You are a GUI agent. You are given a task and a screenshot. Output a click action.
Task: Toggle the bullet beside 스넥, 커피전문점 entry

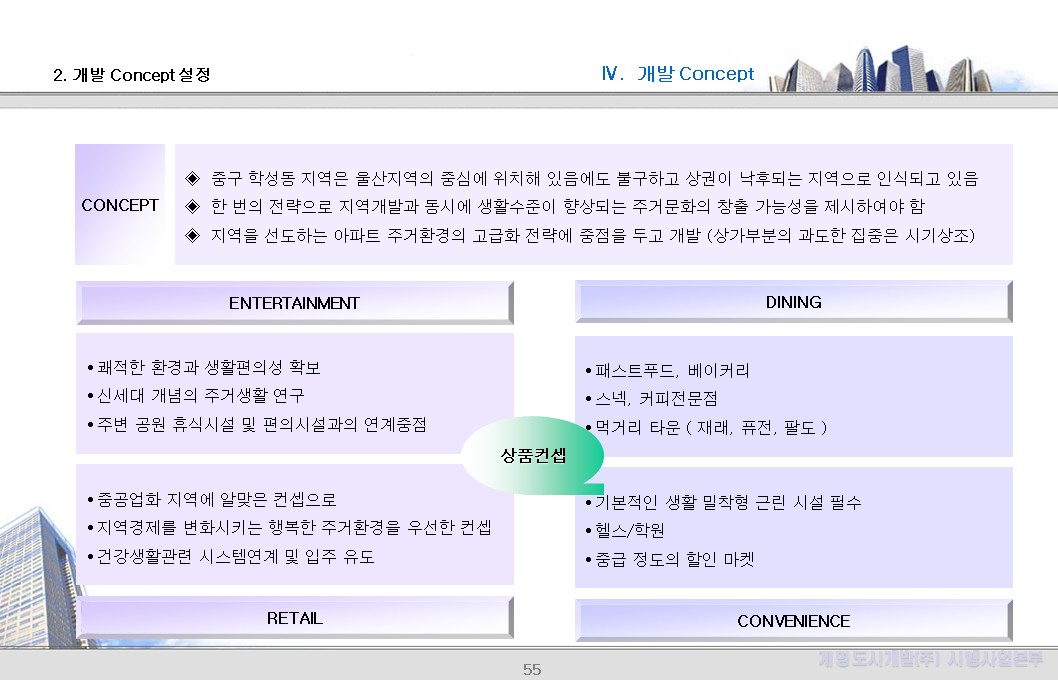(x=587, y=398)
